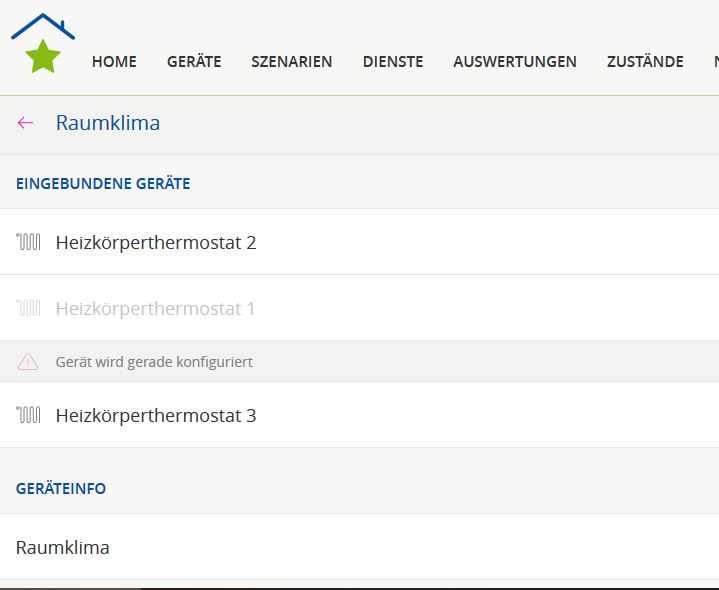Open the Heizkörperthermostat 3 device entry

click(x=156, y=415)
